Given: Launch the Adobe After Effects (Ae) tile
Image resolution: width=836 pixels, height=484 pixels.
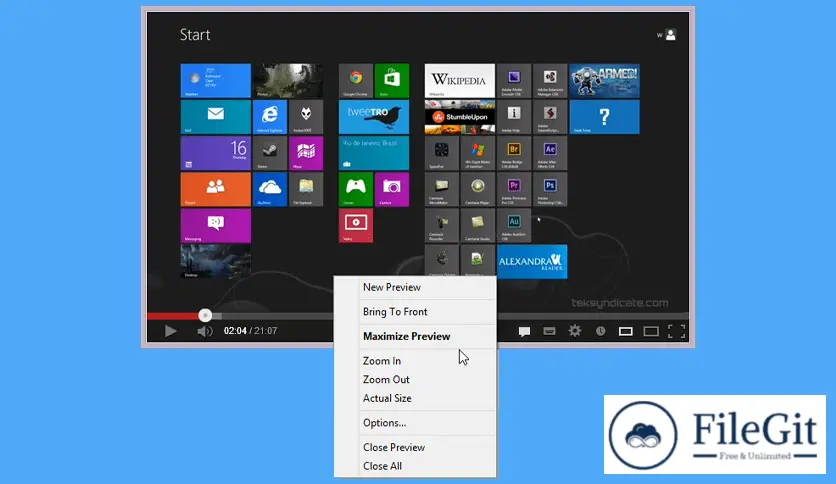Looking at the screenshot, I should [x=550, y=153].
